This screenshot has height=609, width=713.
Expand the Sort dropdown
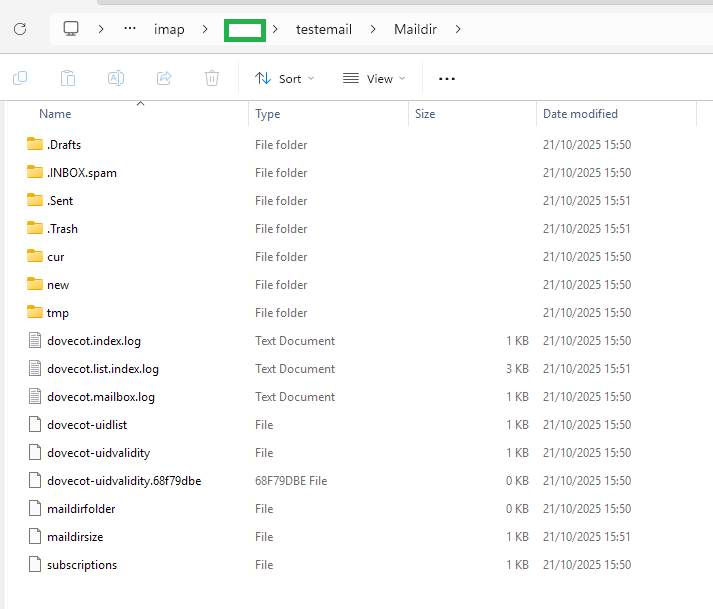[x=285, y=78]
